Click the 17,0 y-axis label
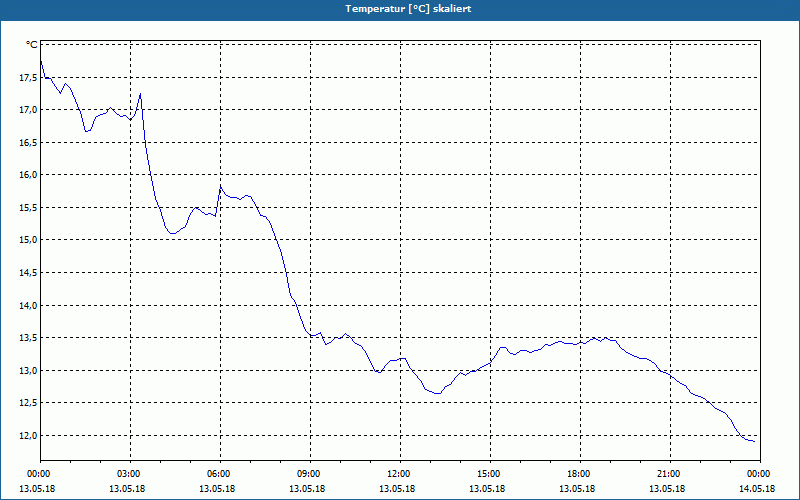This screenshot has width=800, height=500. pyautogui.click(x=28, y=110)
